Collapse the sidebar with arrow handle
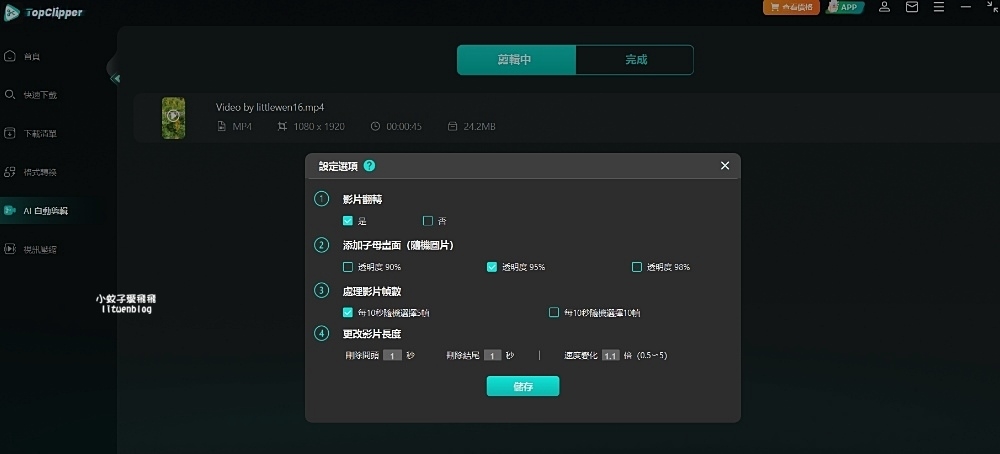Viewport: 1000px width, 454px height. 115,78
